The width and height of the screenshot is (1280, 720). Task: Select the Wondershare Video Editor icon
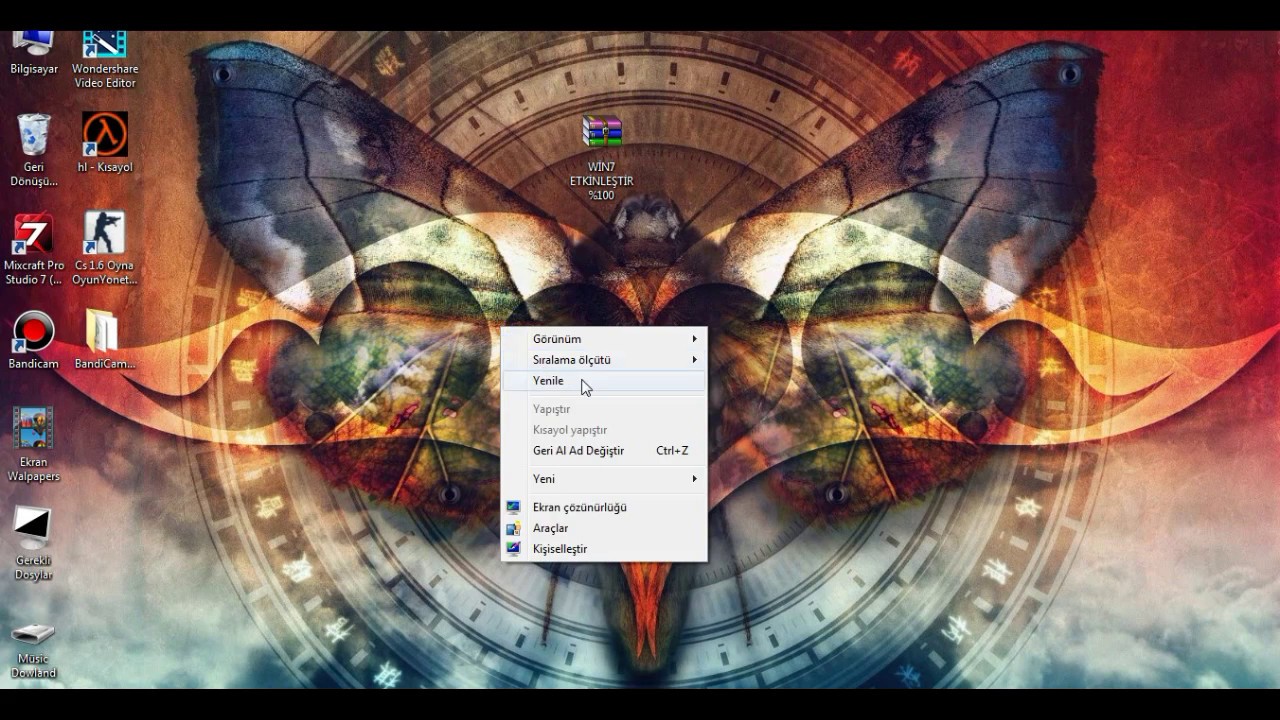[105, 45]
